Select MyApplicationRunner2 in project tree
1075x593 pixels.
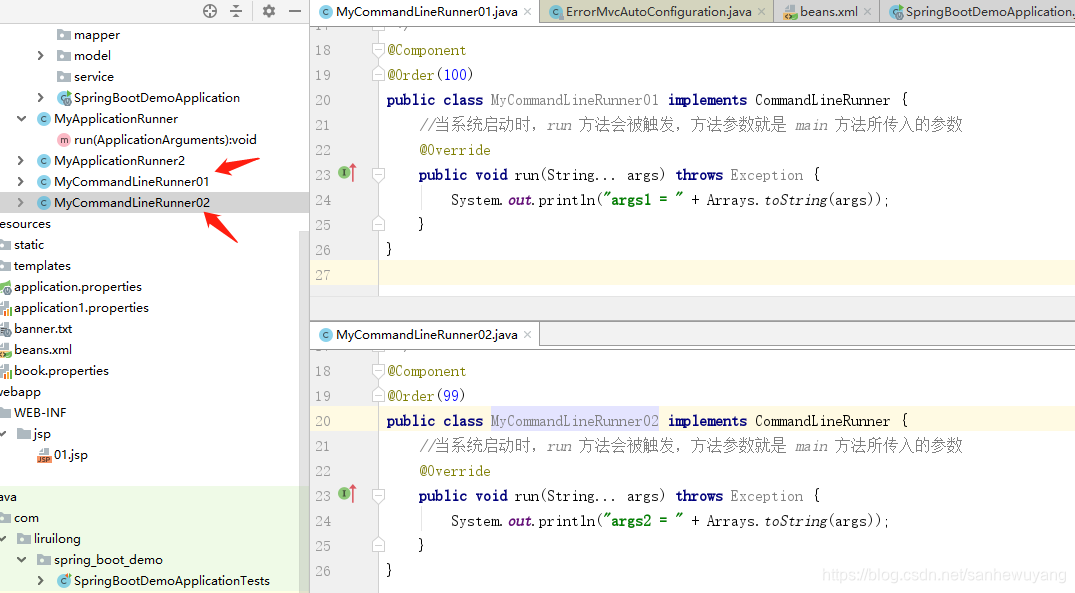point(119,160)
